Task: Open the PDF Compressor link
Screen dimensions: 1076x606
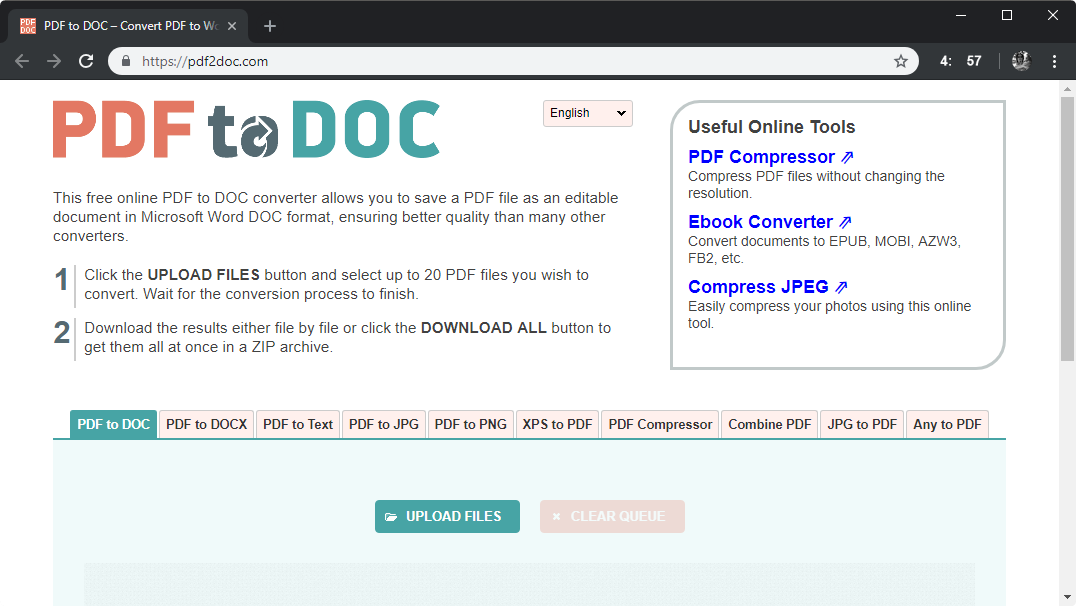Action: point(761,157)
